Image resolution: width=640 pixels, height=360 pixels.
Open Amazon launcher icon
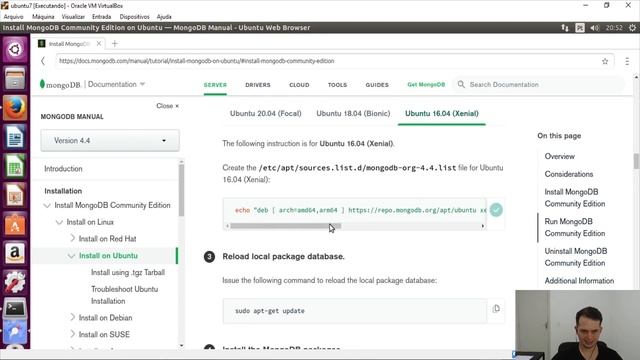click(x=15, y=253)
